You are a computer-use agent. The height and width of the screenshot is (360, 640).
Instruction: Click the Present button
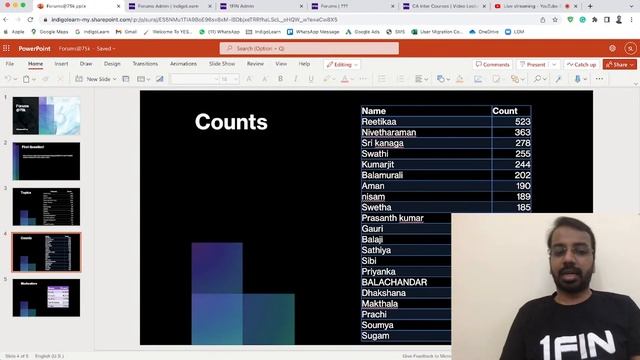click(x=533, y=64)
